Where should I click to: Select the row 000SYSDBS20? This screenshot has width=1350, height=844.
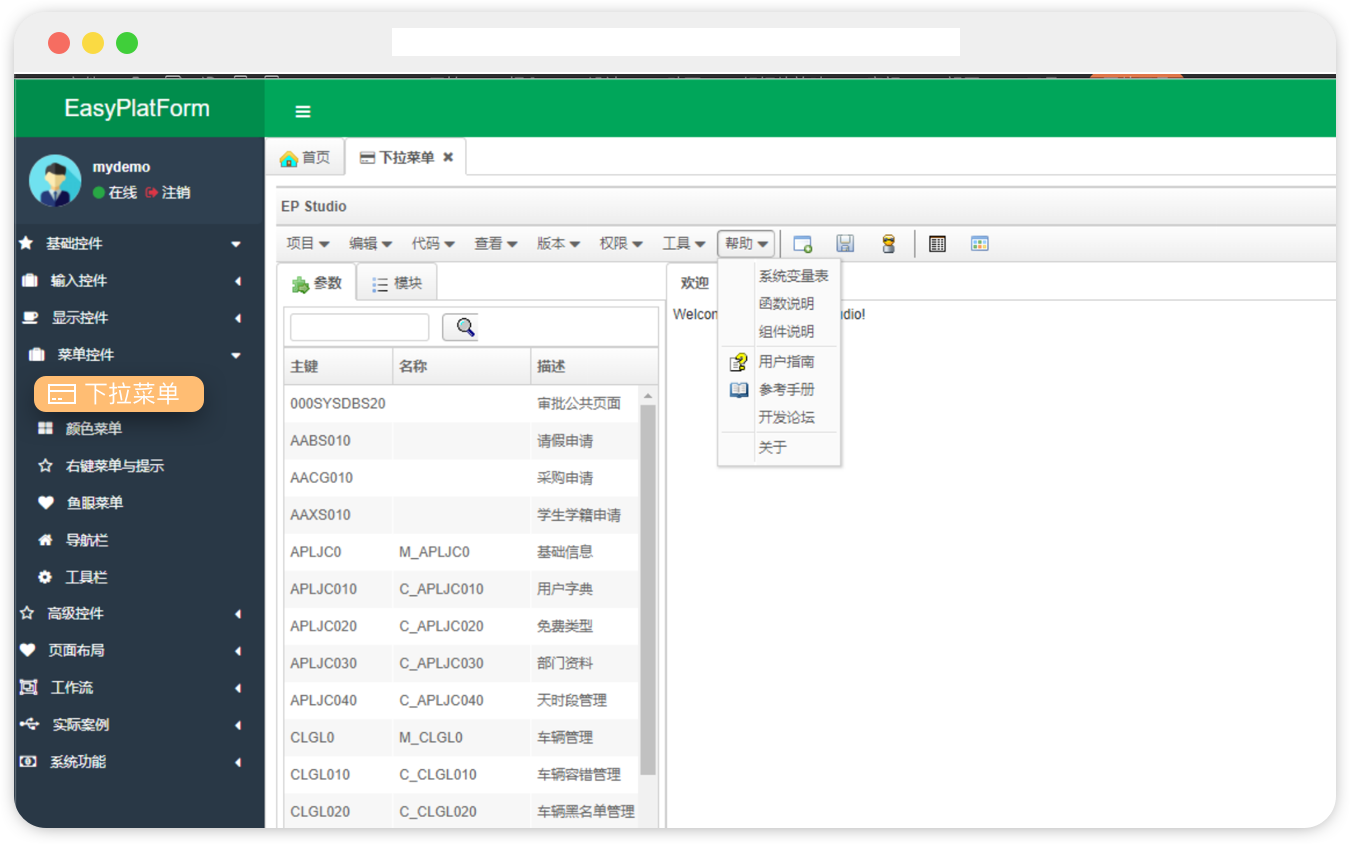(x=461, y=404)
